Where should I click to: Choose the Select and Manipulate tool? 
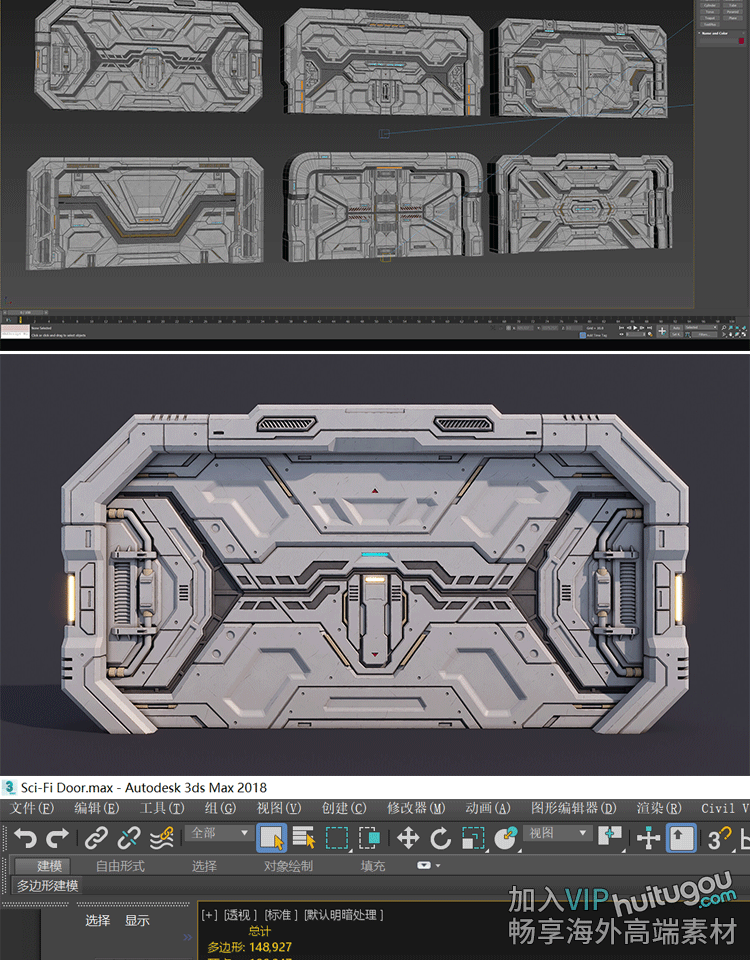[648, 838]
